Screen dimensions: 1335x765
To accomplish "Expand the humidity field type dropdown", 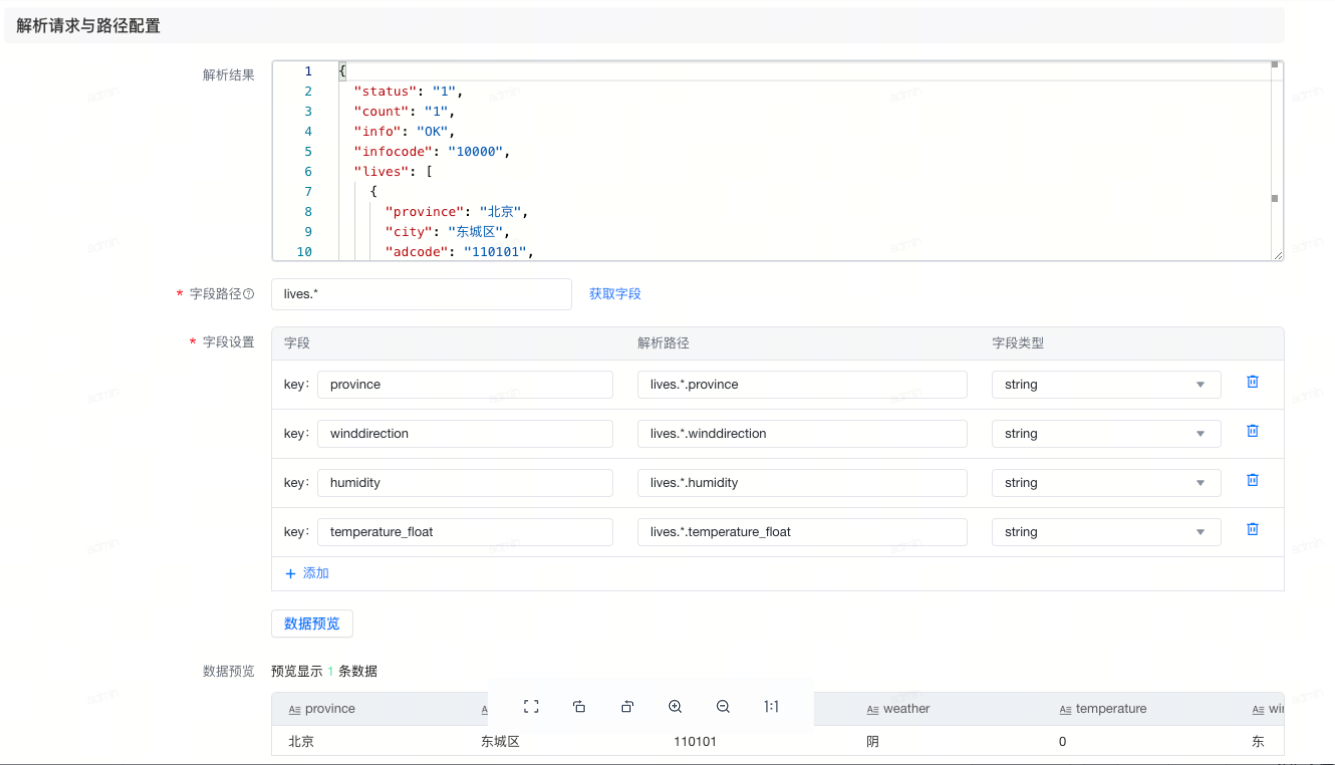I will [1105, 483].
